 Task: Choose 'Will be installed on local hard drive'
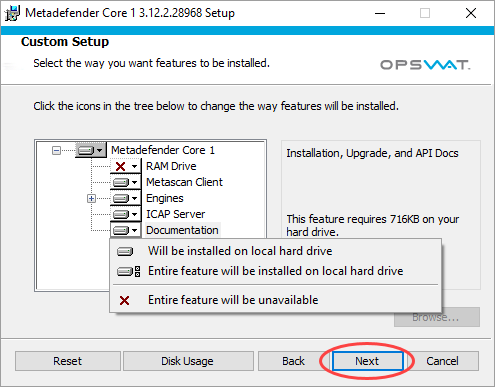[275, 251]
